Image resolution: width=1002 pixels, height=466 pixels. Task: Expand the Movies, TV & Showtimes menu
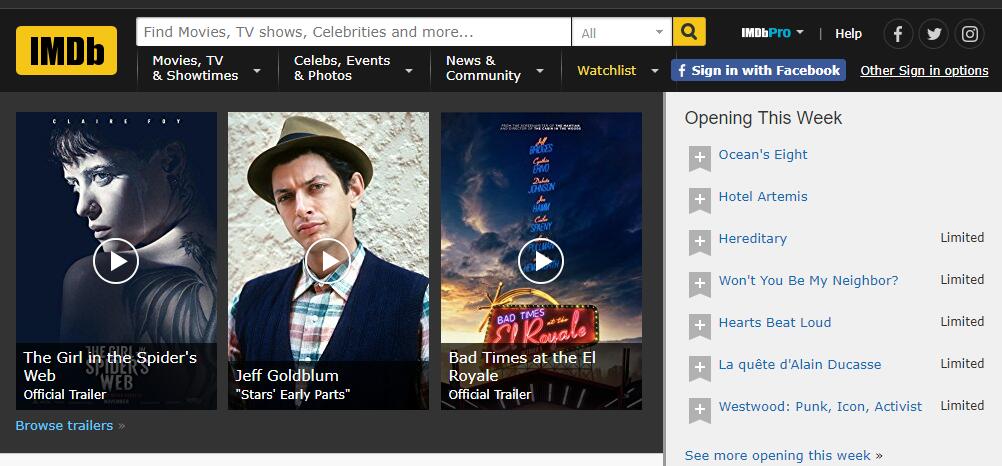coord(206,68)
